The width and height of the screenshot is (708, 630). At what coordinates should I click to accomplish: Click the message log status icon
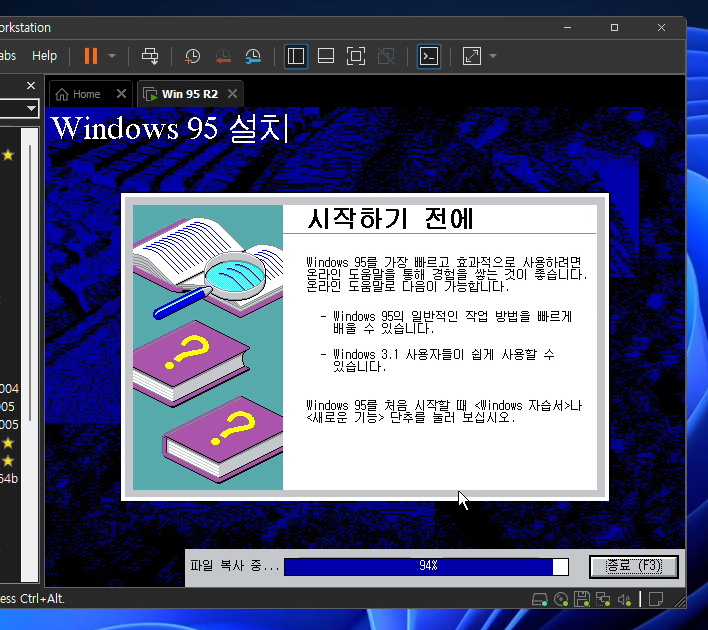656,599
